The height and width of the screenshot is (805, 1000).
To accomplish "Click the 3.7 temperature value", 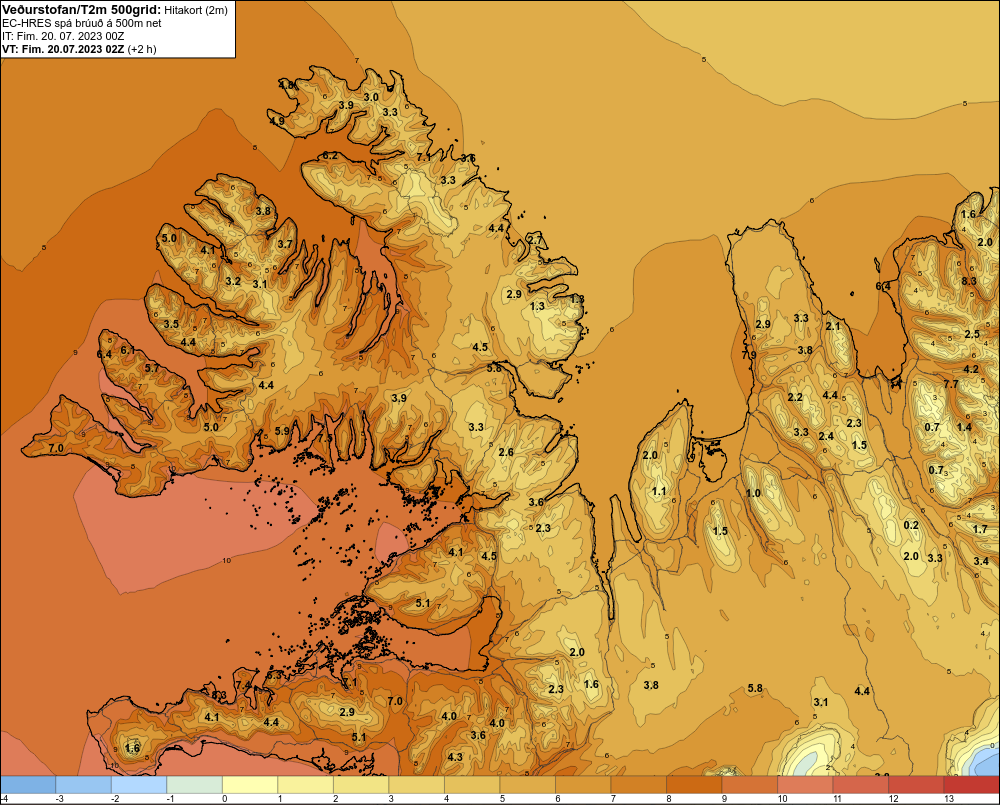I will [x=285, y=244].
